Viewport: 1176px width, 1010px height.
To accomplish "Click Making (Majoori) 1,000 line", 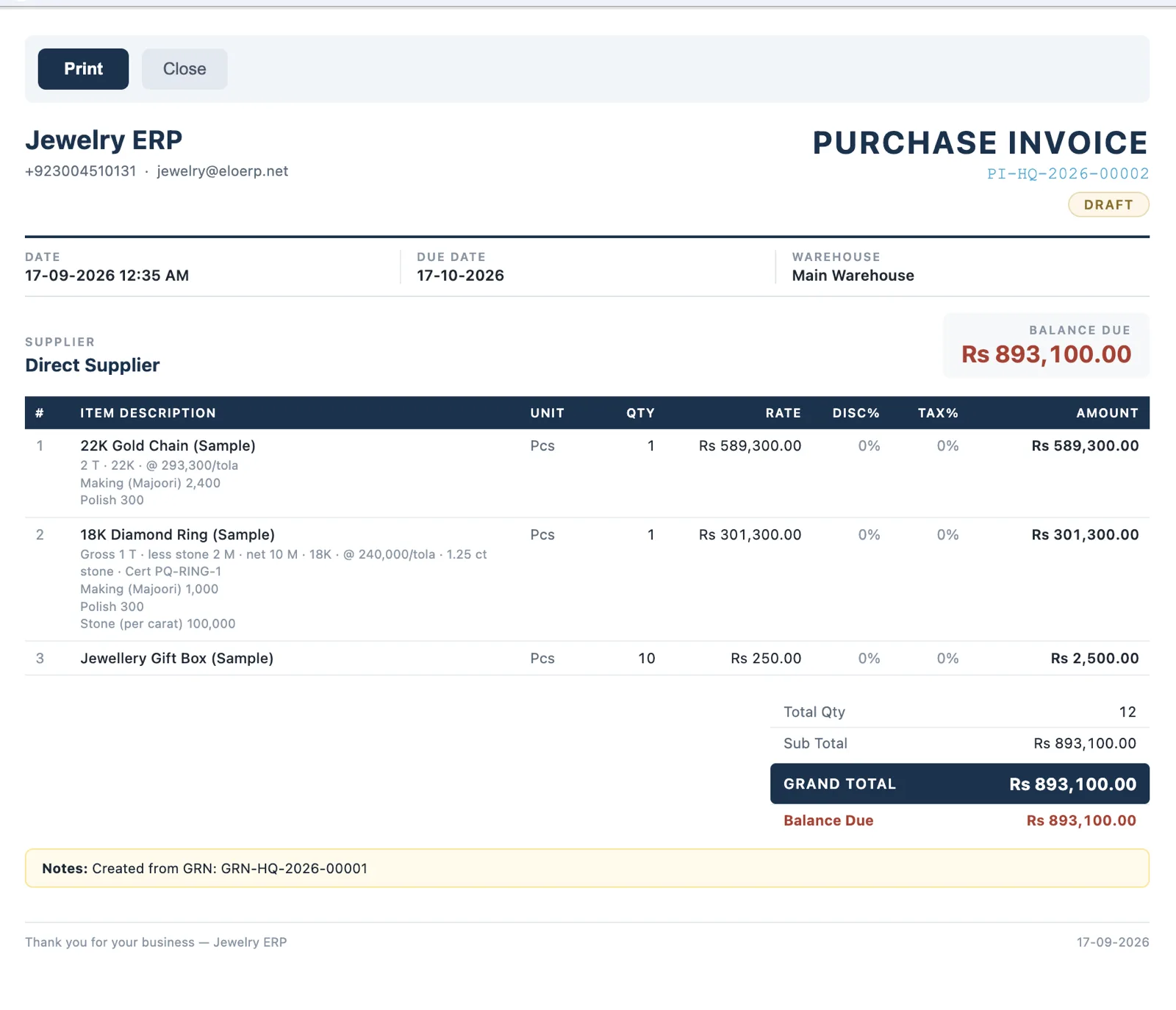I will coord(149,589).
